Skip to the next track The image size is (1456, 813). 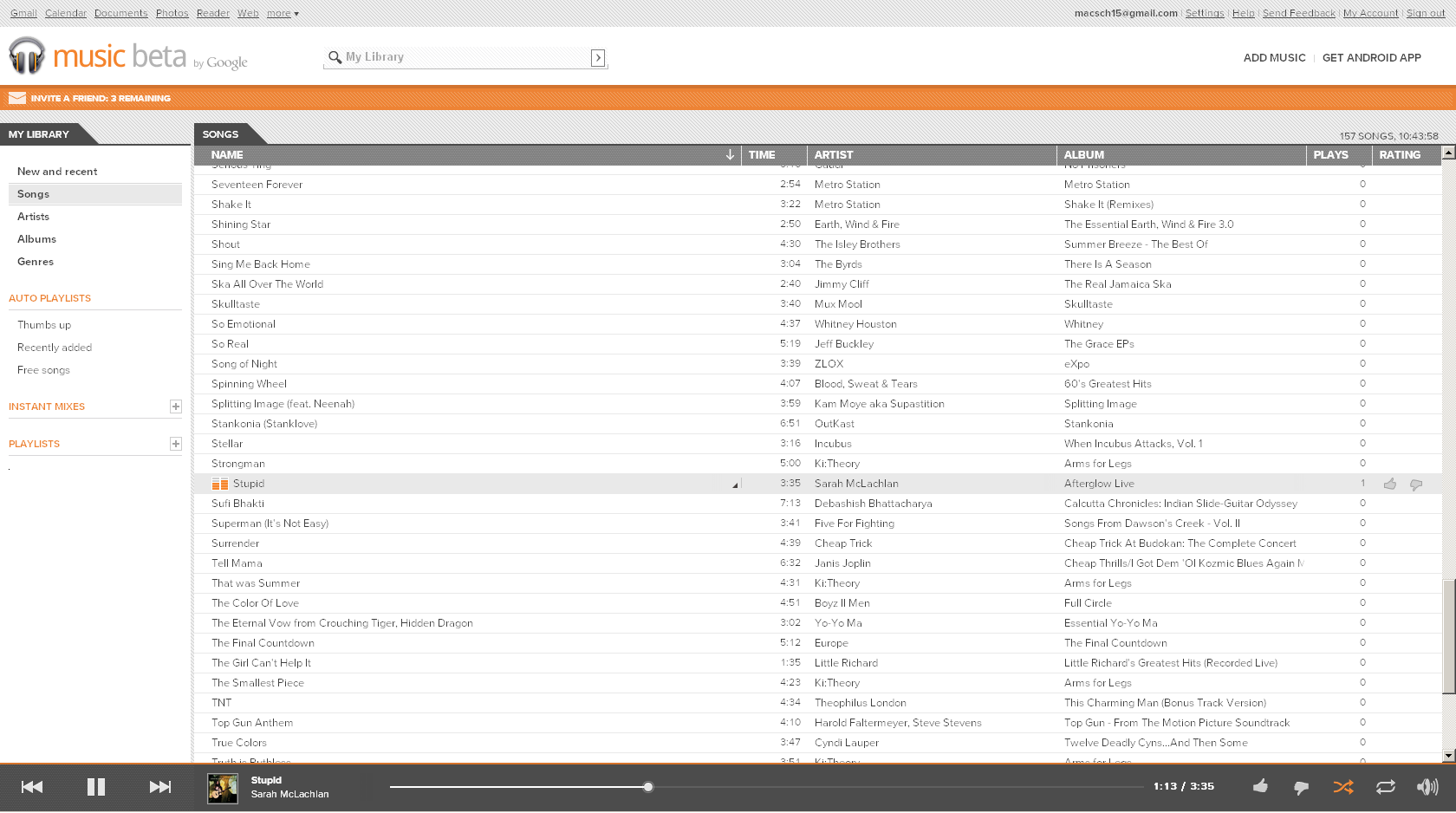160,787
